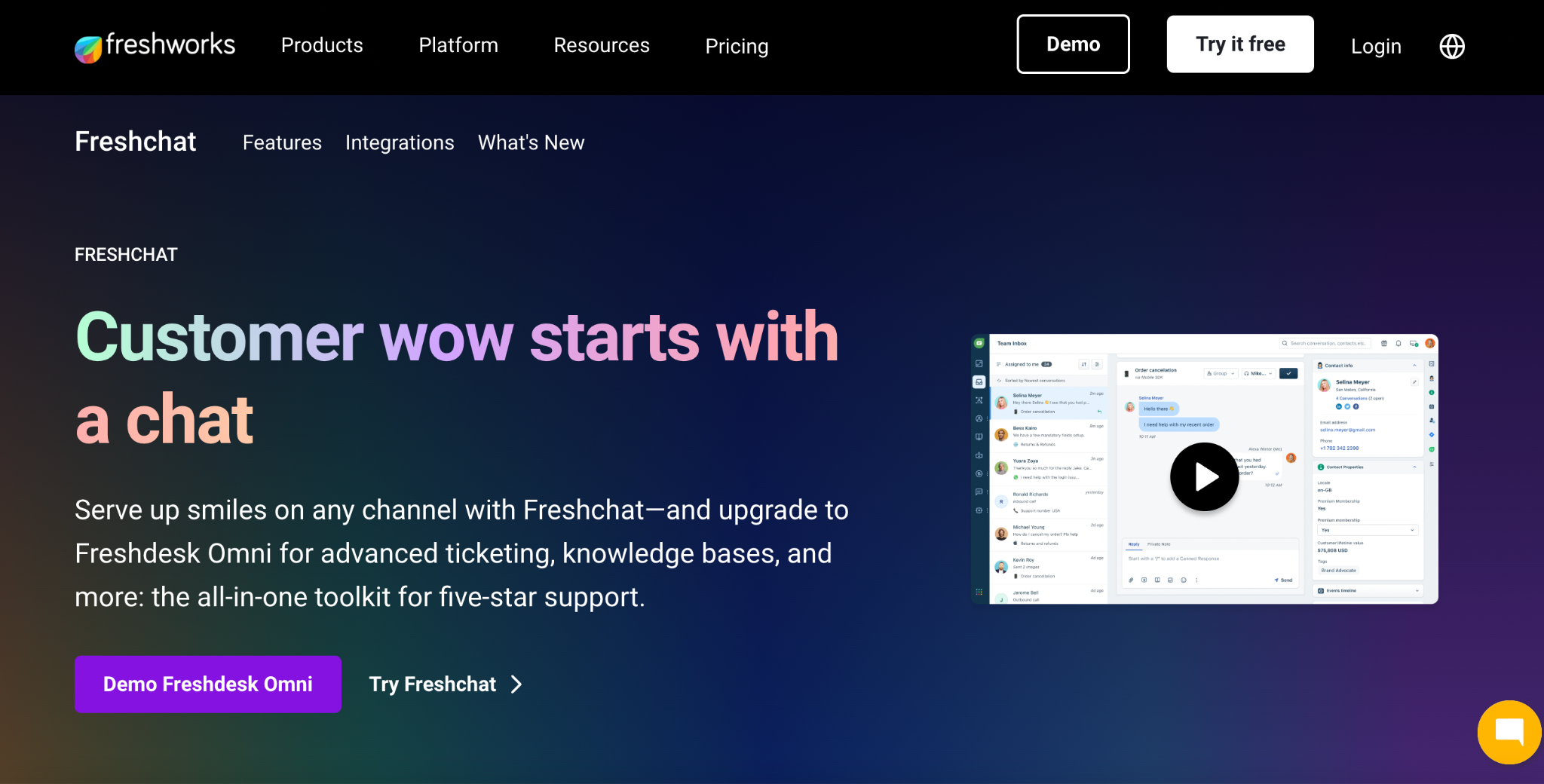Click the Freshworks logo
The image size is (1544, 784).
point(155,46)
